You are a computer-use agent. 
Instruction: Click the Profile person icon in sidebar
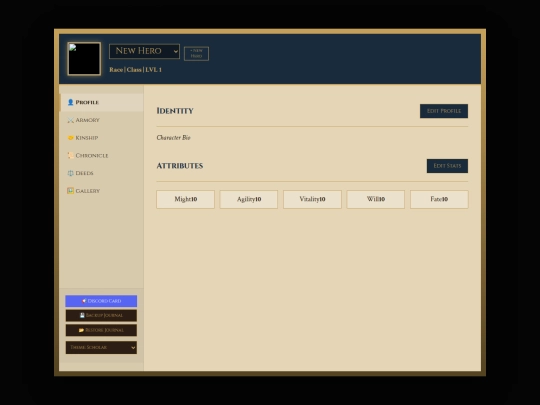71,102
